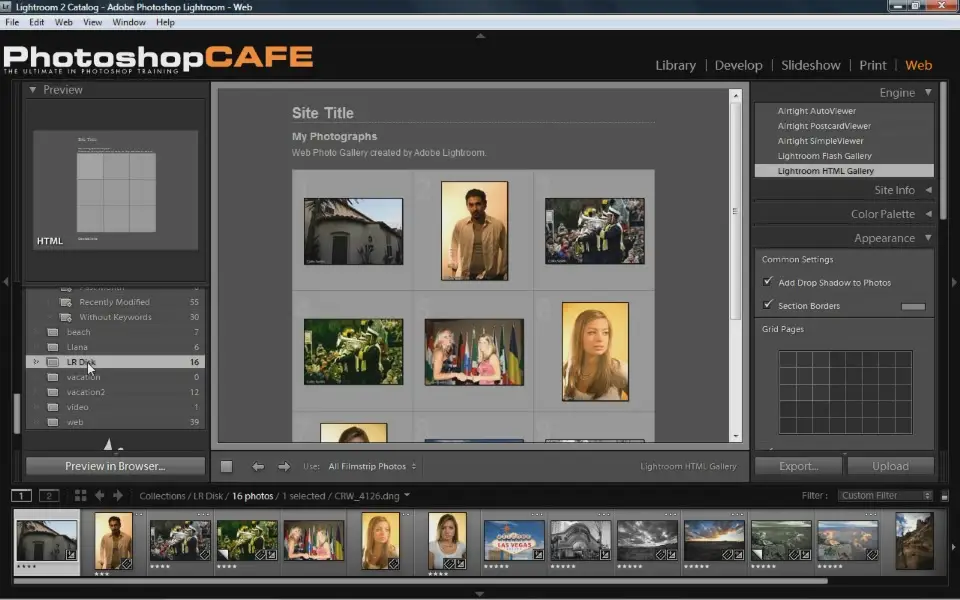Open Grid view using the grid icon
Viewport: 960px width, 600px height.
click(80, 495)
